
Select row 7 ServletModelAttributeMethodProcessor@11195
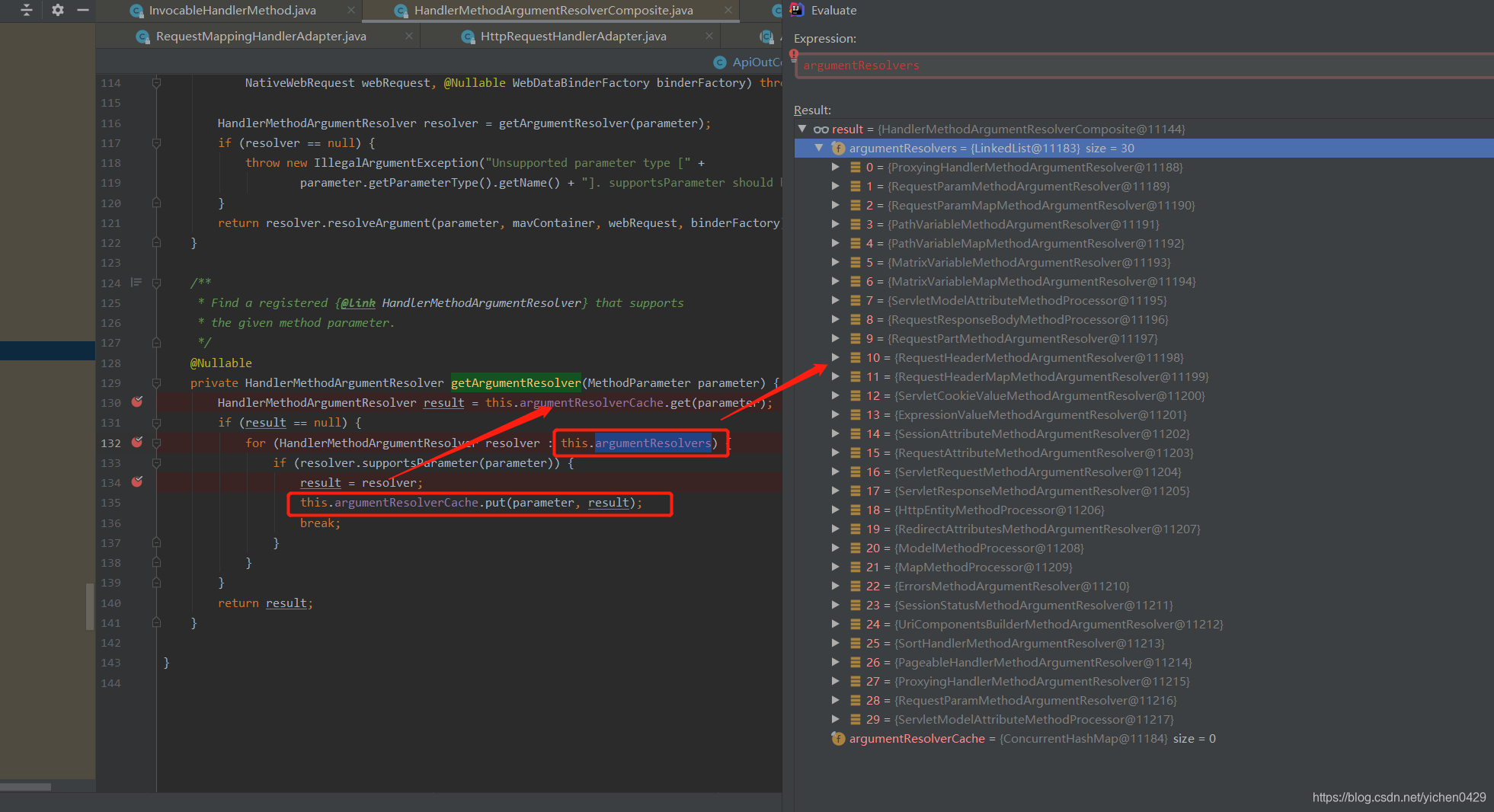point(1143,300)
